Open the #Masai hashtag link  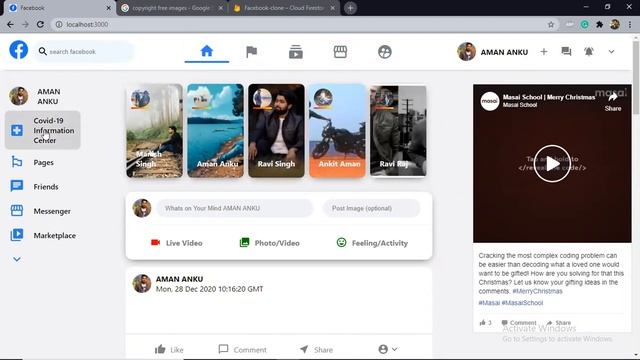(489, 302)
